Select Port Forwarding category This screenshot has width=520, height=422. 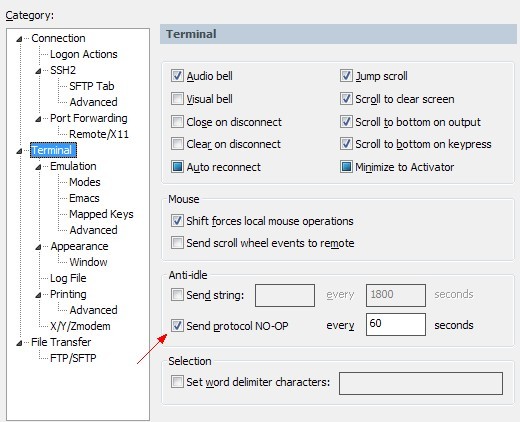(x=89, y=118)
